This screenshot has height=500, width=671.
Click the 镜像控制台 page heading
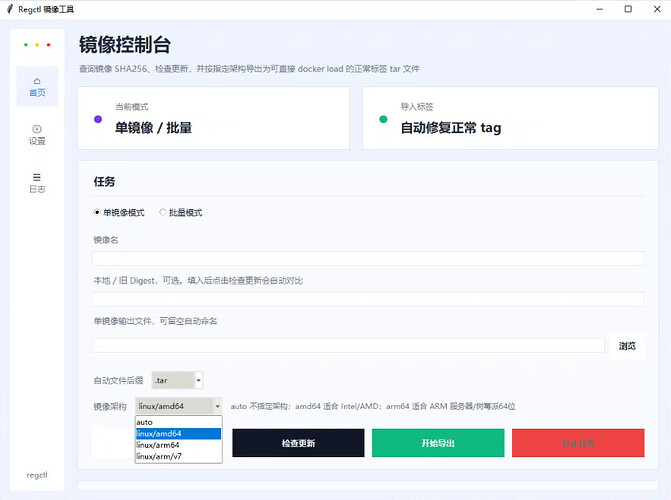tap(125, 45)
